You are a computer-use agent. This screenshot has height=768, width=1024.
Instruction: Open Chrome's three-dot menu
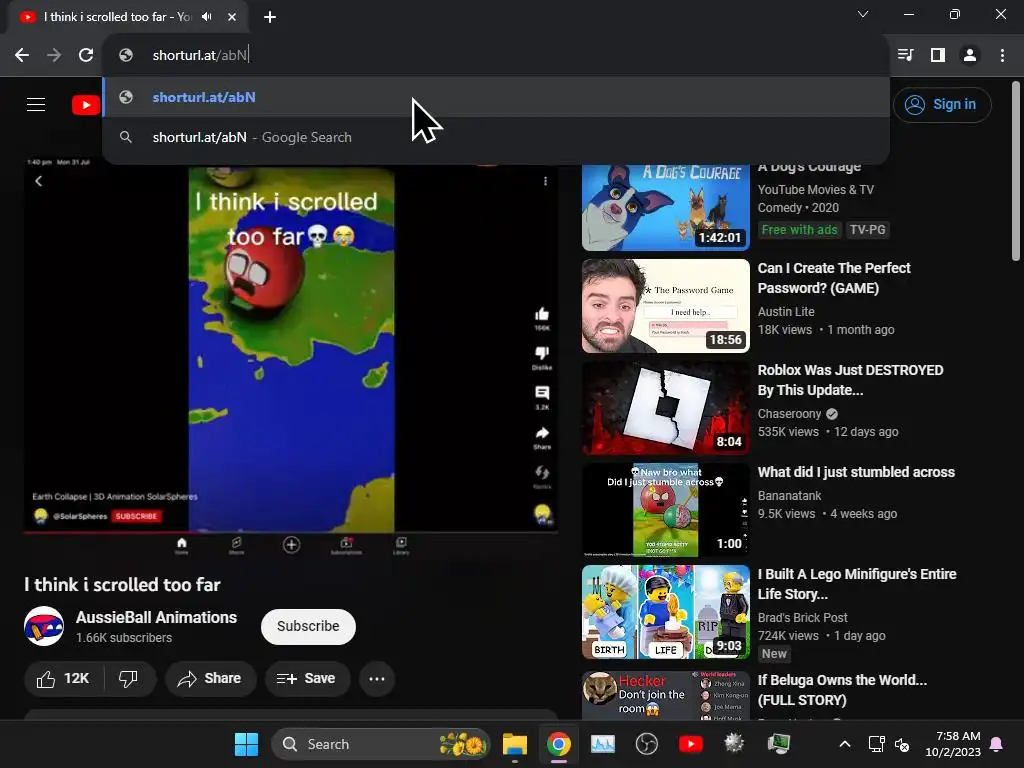(1002, 56)
